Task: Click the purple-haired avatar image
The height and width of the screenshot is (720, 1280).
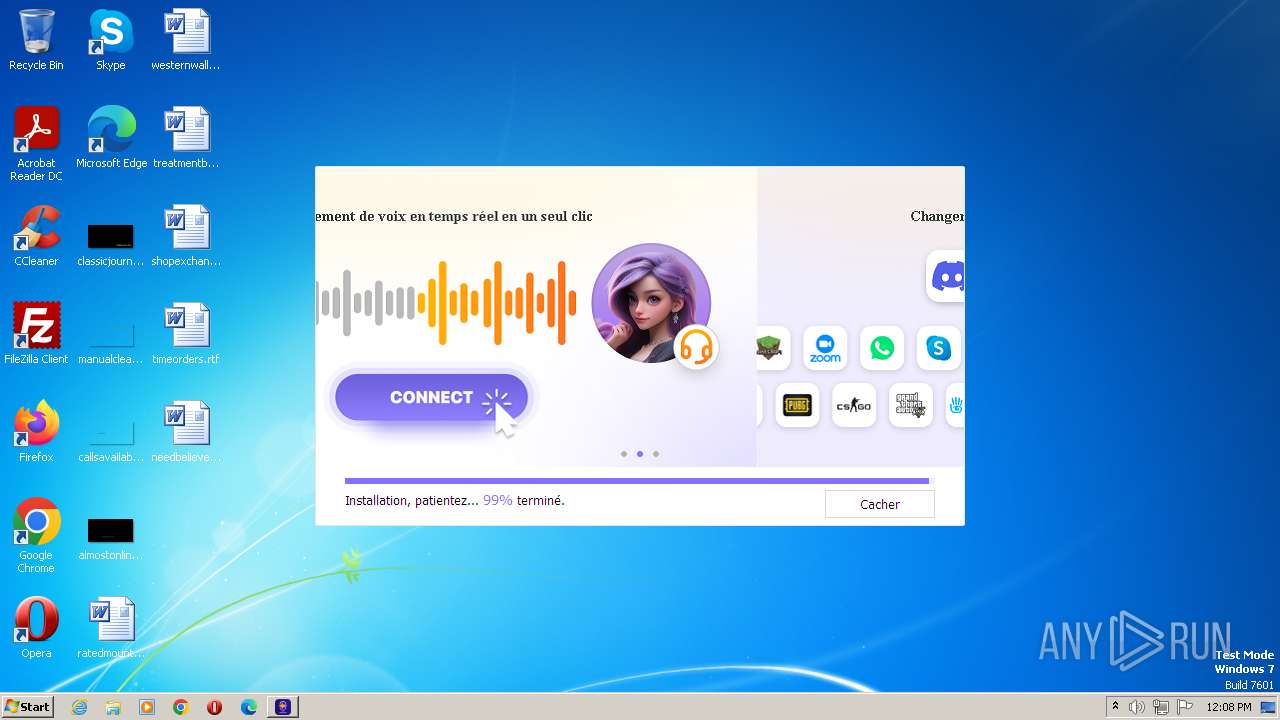Action: pyautogui.click(x=651, y=303)
